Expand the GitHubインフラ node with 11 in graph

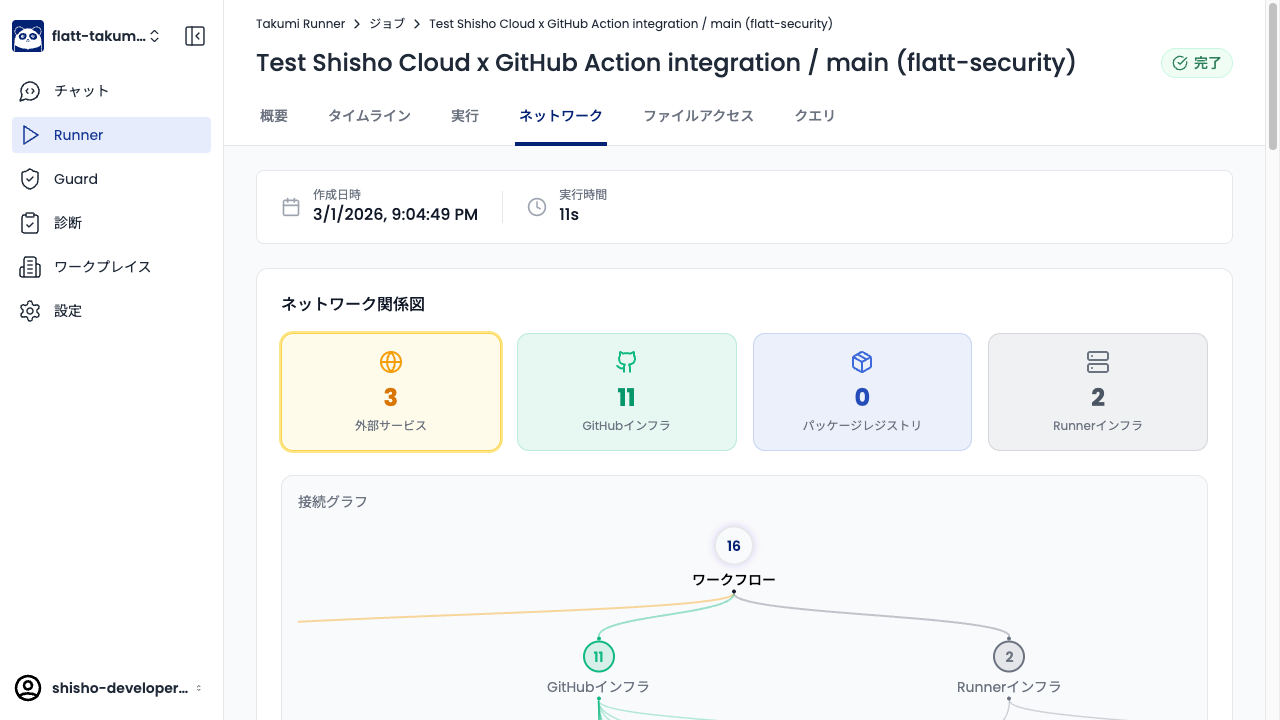(598, 657)
